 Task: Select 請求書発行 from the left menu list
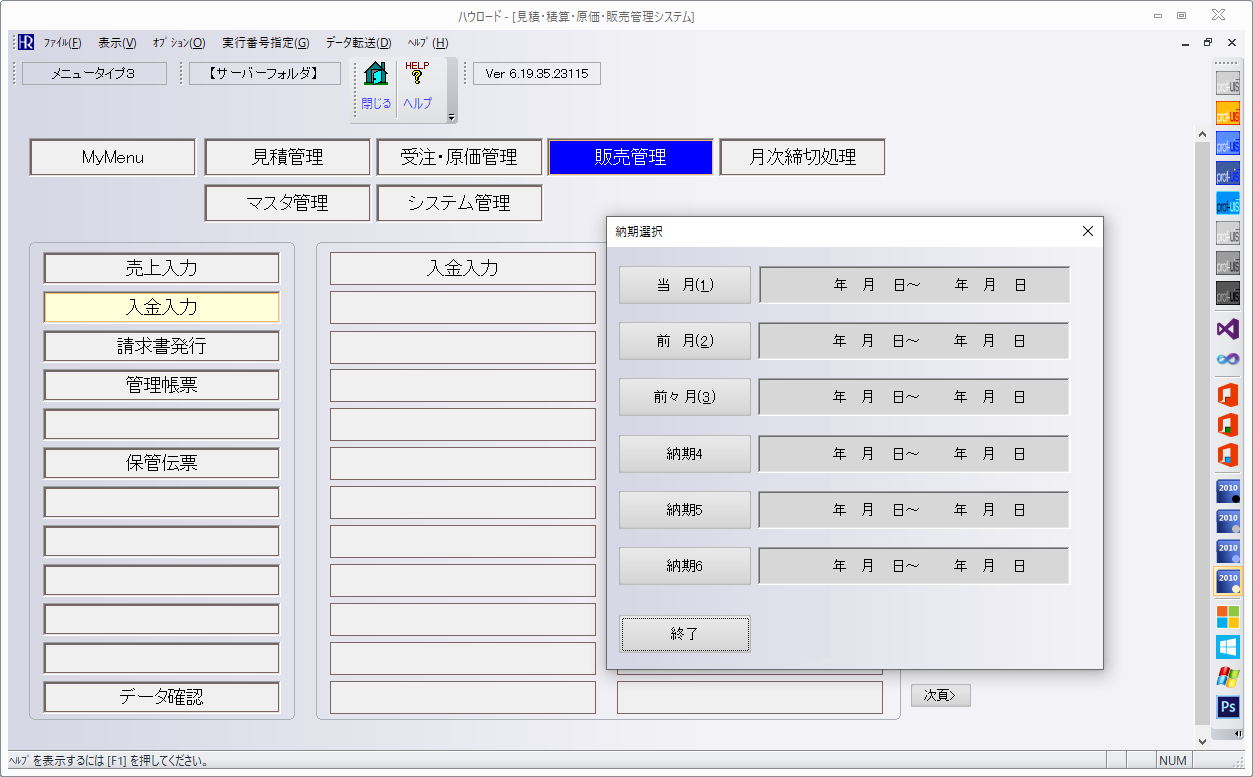[x=161, y=346]
